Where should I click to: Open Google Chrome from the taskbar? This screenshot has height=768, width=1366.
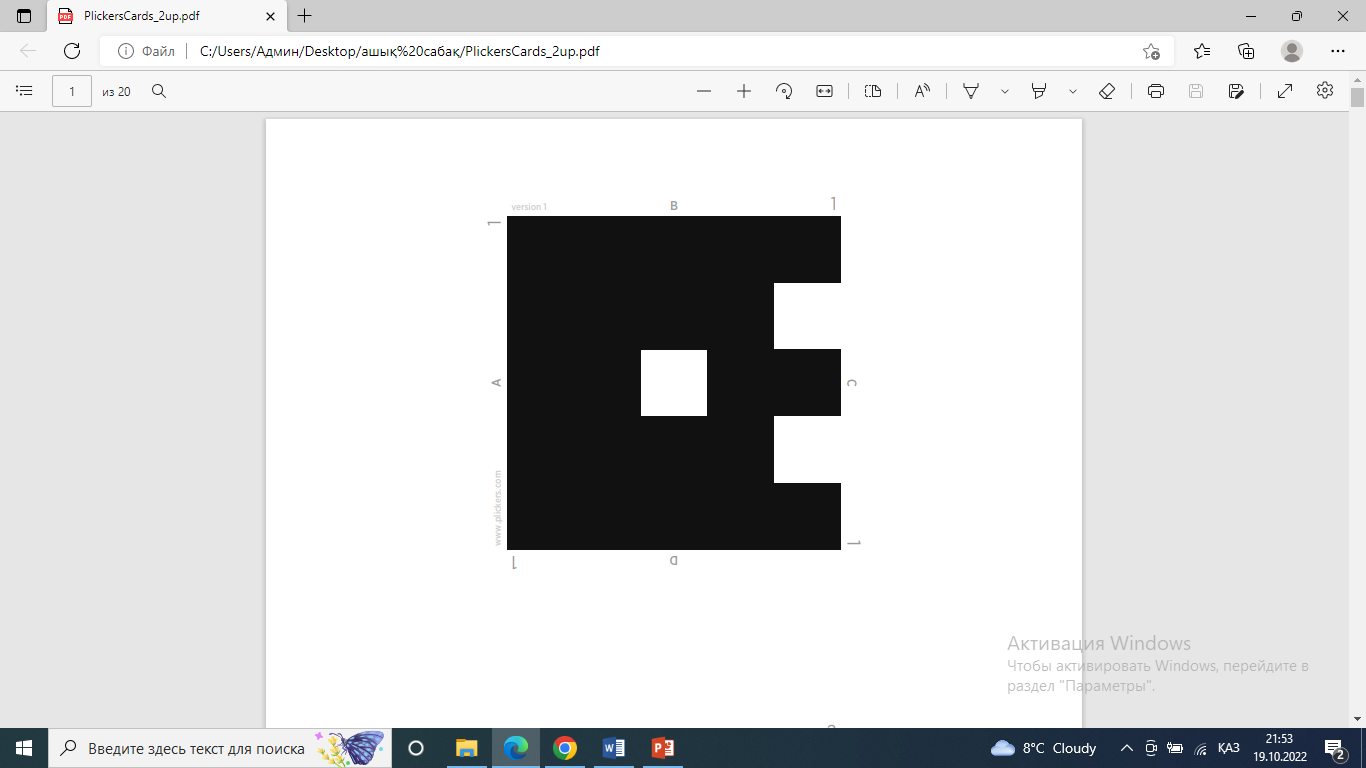coord(565,748)
